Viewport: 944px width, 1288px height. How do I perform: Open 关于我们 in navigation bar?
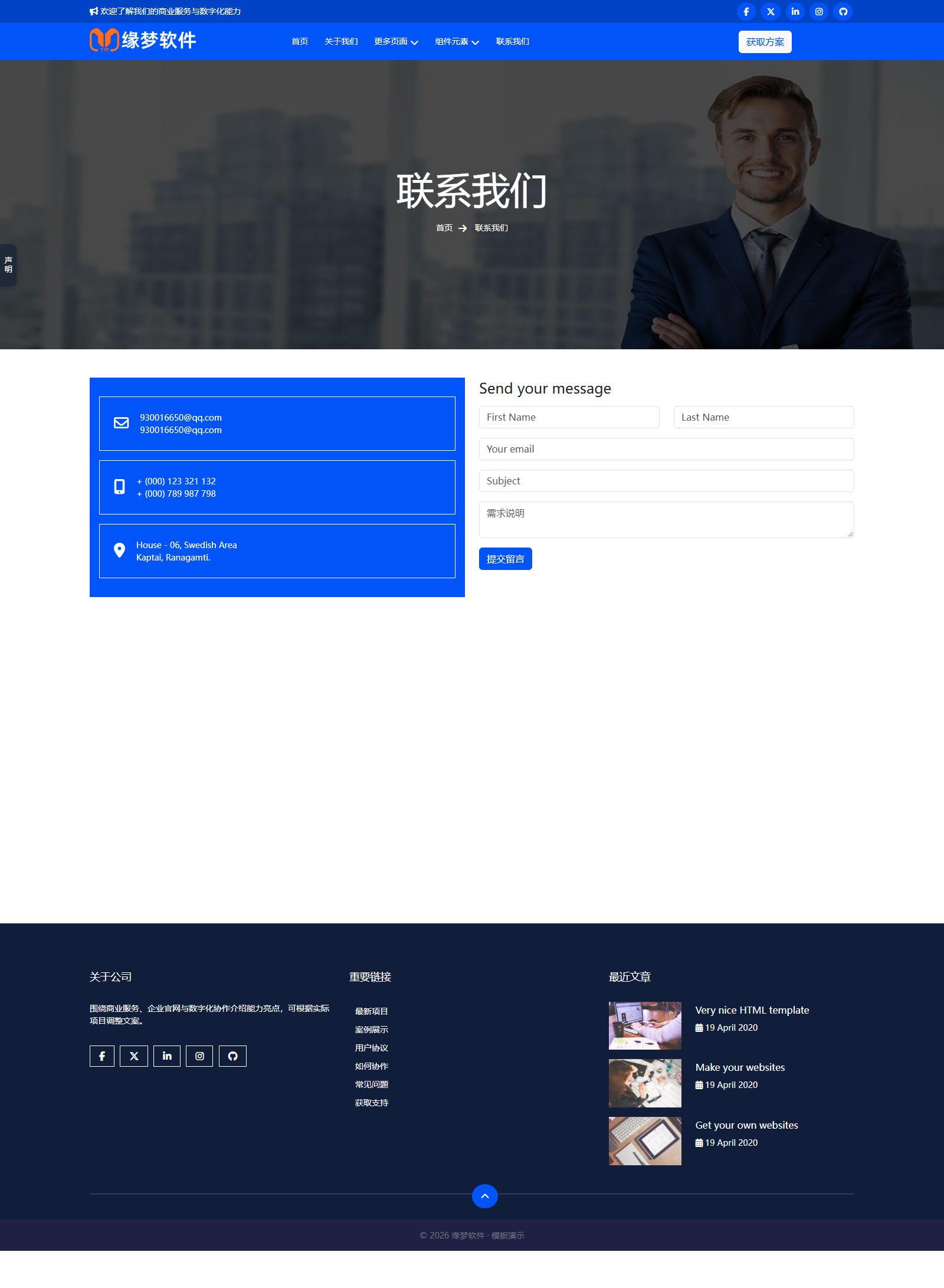pos(341,41)
